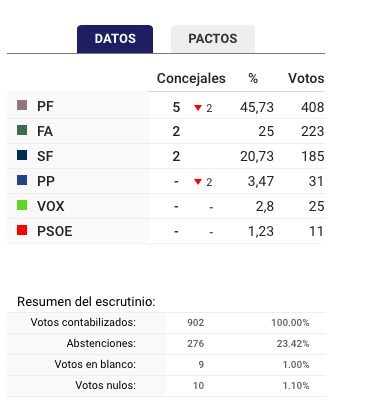Image resolution: width=366 pixels, height=410 pixels.
Task: Click the Votos contabilizados label
Action: point(83,322)
